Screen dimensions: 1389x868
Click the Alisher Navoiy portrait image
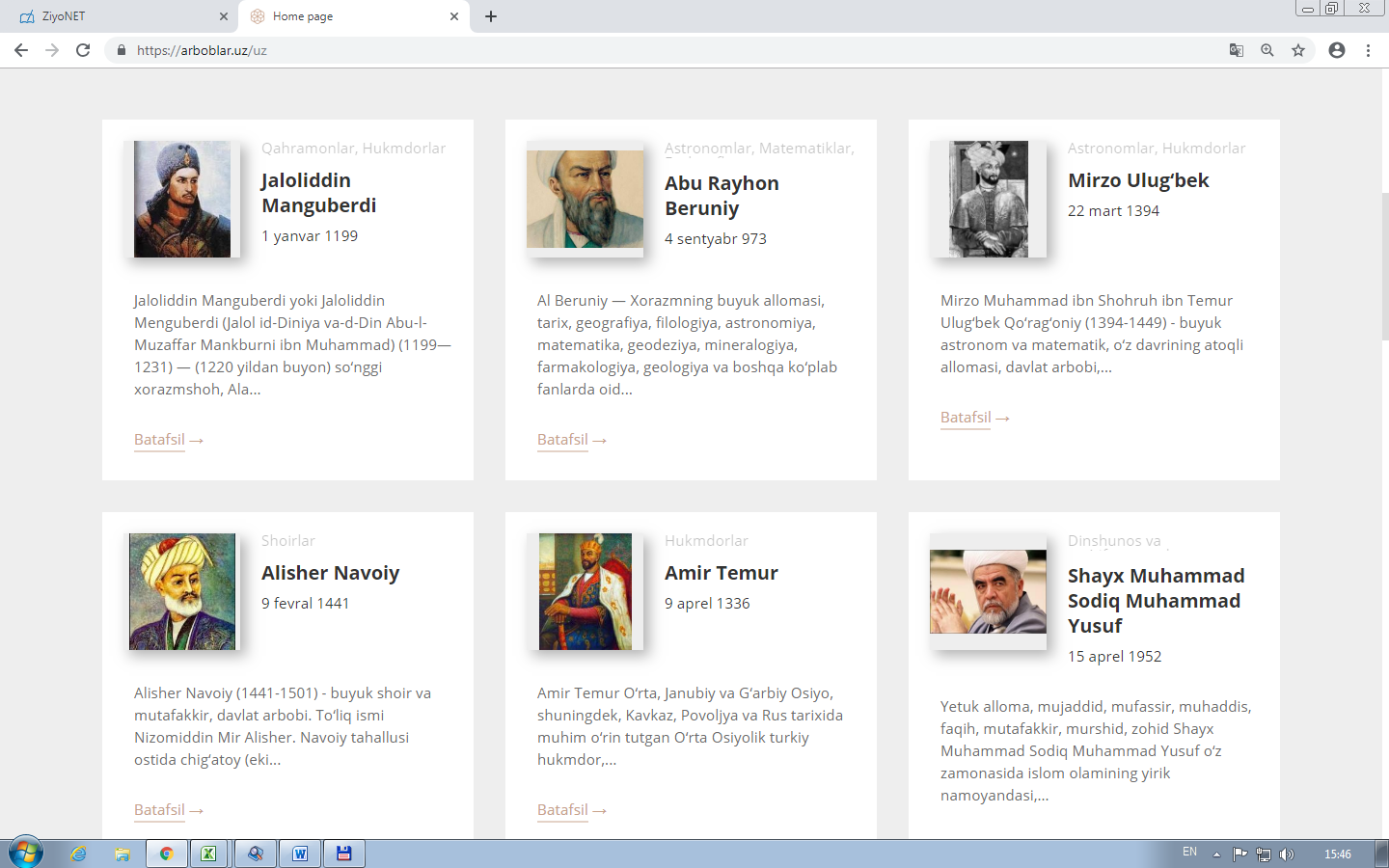[182, 591]
